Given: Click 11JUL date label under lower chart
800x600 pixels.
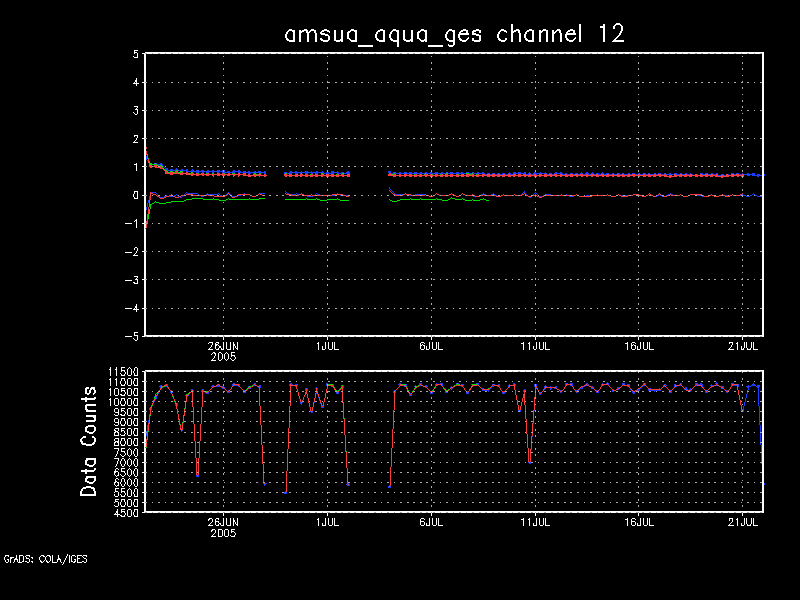Looking at the screenshot, I should pyautogui.click(x=535, y=522).
